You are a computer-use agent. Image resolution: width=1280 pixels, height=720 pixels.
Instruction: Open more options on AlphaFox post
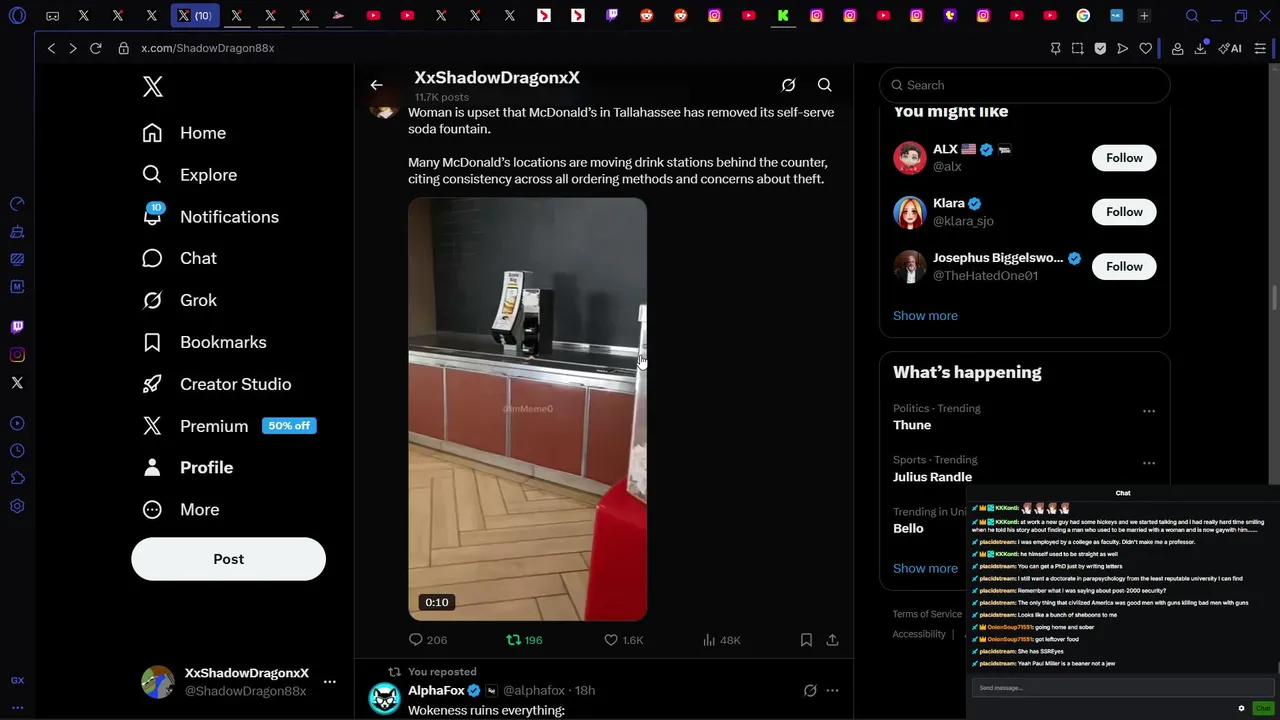(832, 690)
